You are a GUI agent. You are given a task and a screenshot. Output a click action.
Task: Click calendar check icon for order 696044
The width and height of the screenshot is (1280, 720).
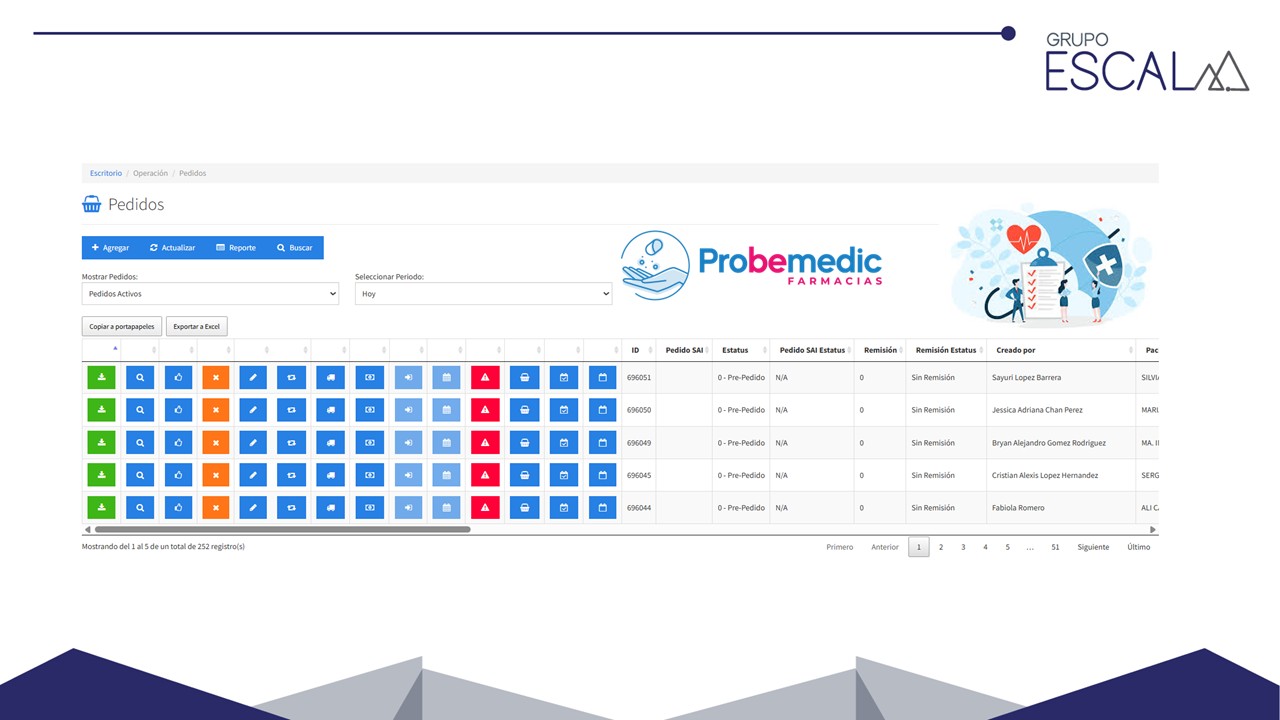pos(563,508)
